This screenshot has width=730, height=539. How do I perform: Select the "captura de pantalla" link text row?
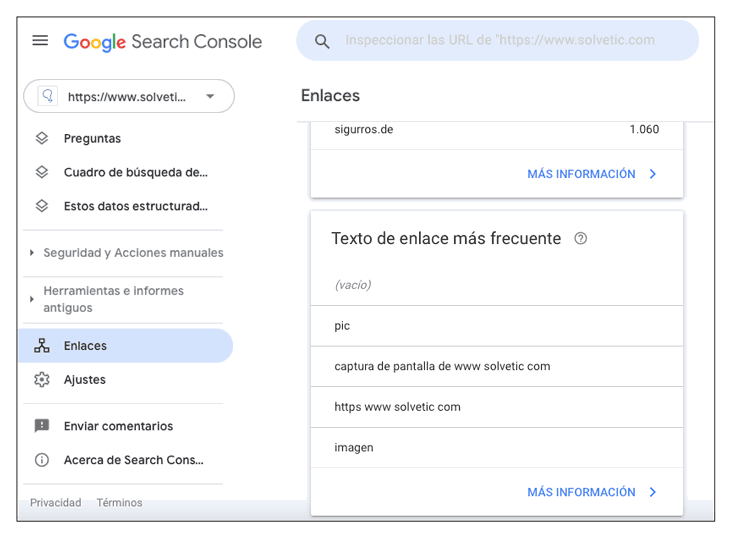442,366
